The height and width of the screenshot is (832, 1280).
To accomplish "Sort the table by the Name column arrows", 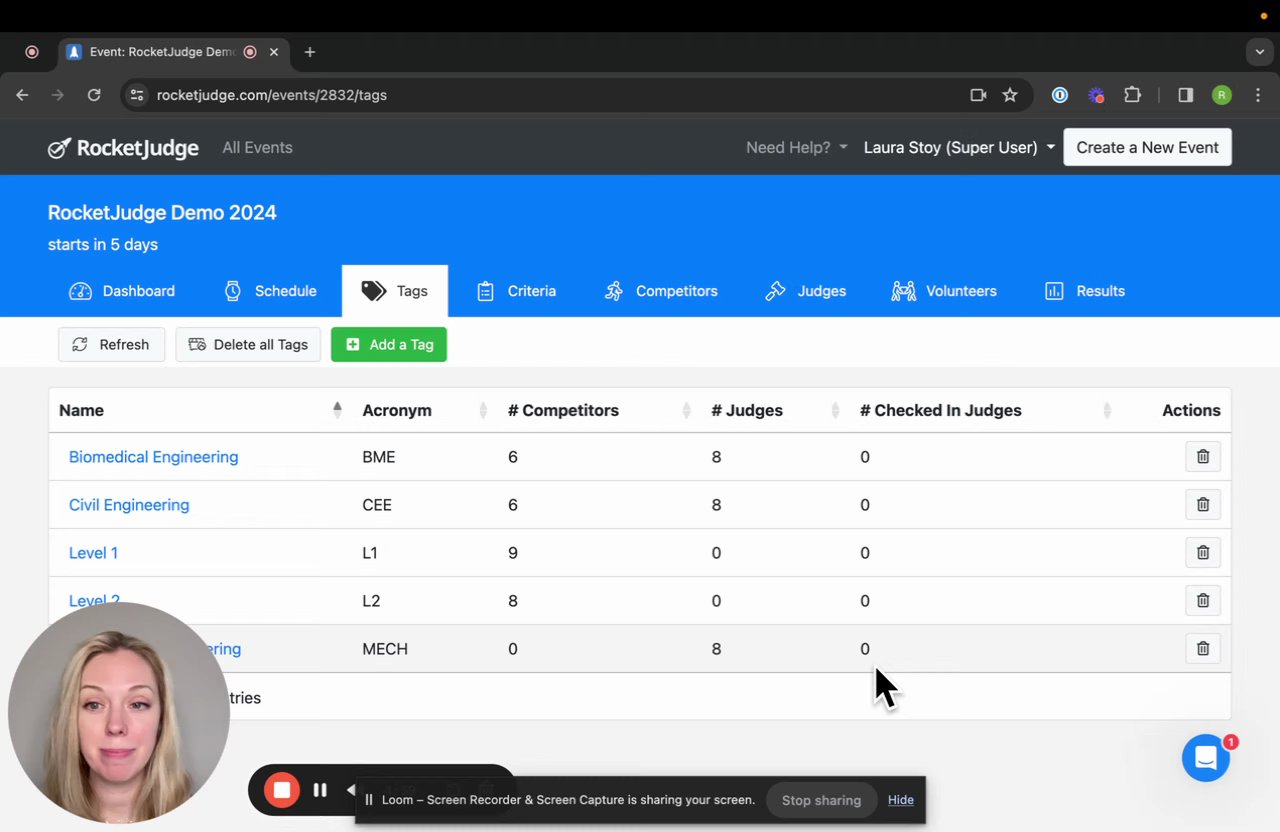I will 337,410.
